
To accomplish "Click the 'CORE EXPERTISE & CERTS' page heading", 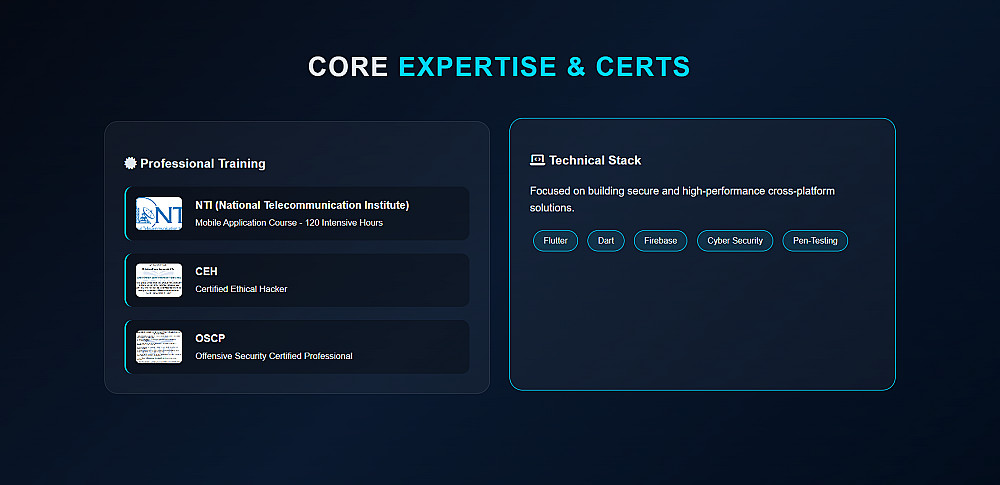I will tap(499, 66).
